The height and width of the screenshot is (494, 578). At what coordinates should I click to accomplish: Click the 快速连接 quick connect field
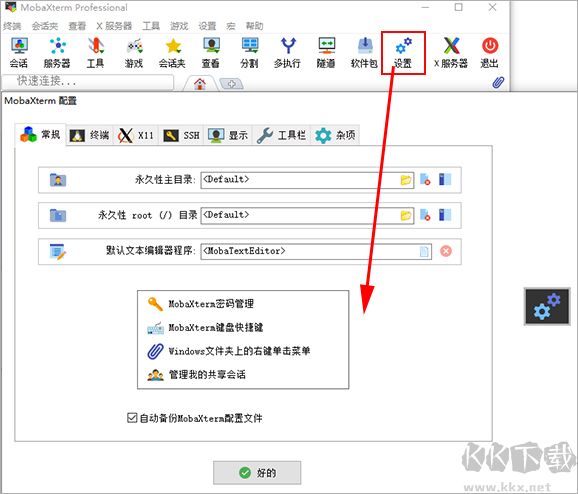tap(87, 82)
